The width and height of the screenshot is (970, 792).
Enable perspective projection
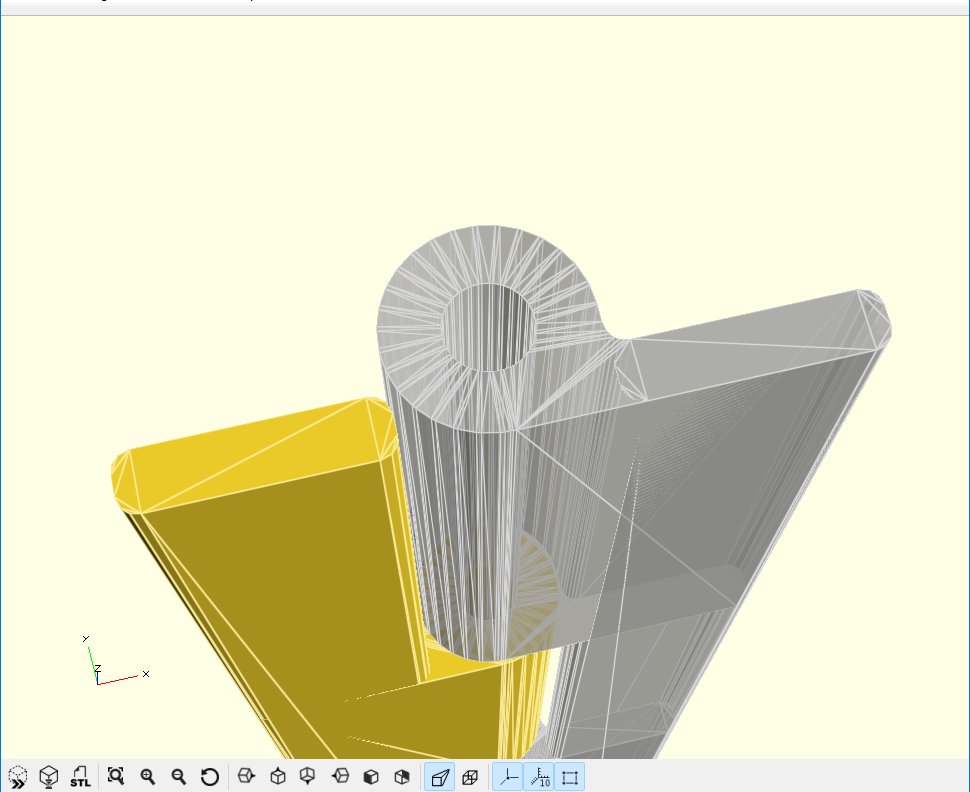point(440,776)
